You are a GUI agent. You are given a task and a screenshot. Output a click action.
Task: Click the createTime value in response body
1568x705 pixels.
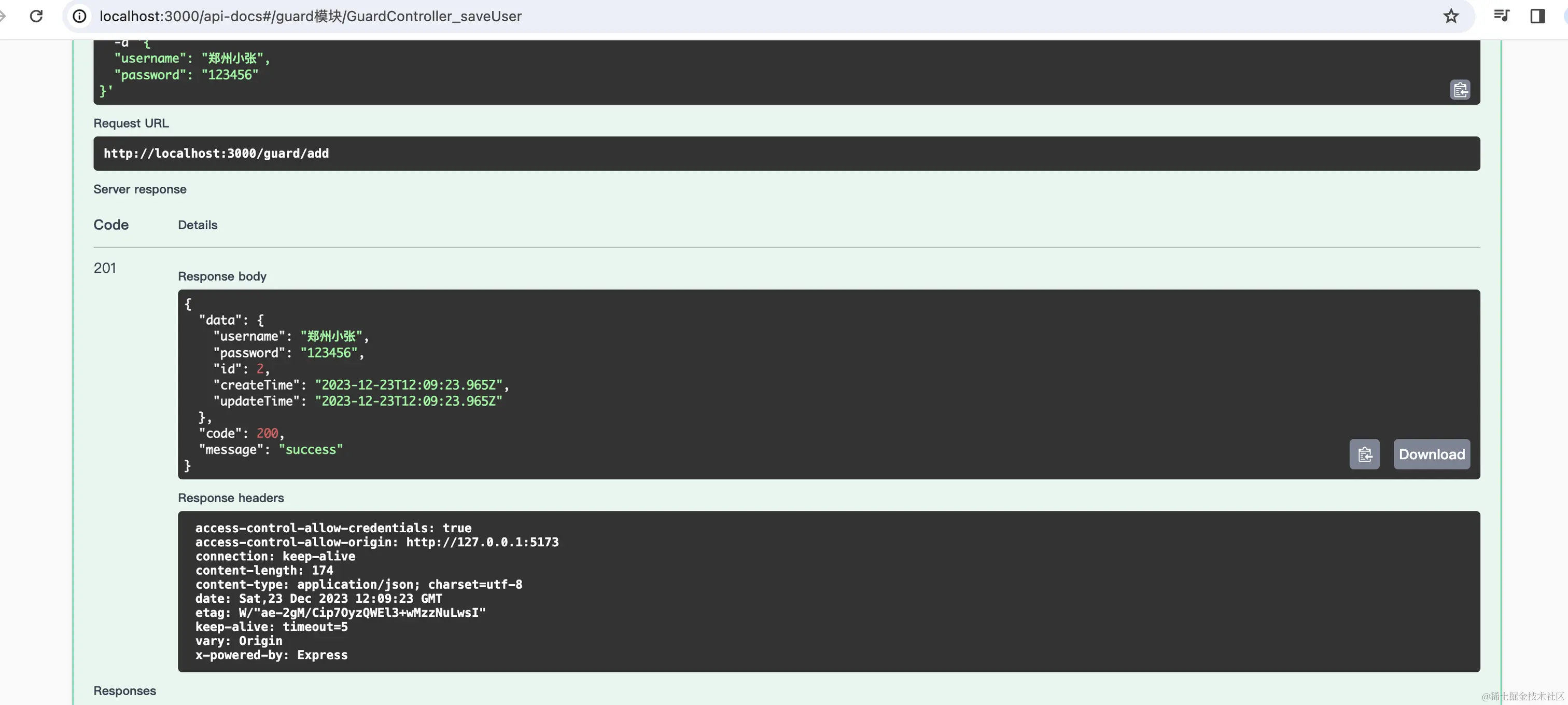409,385
